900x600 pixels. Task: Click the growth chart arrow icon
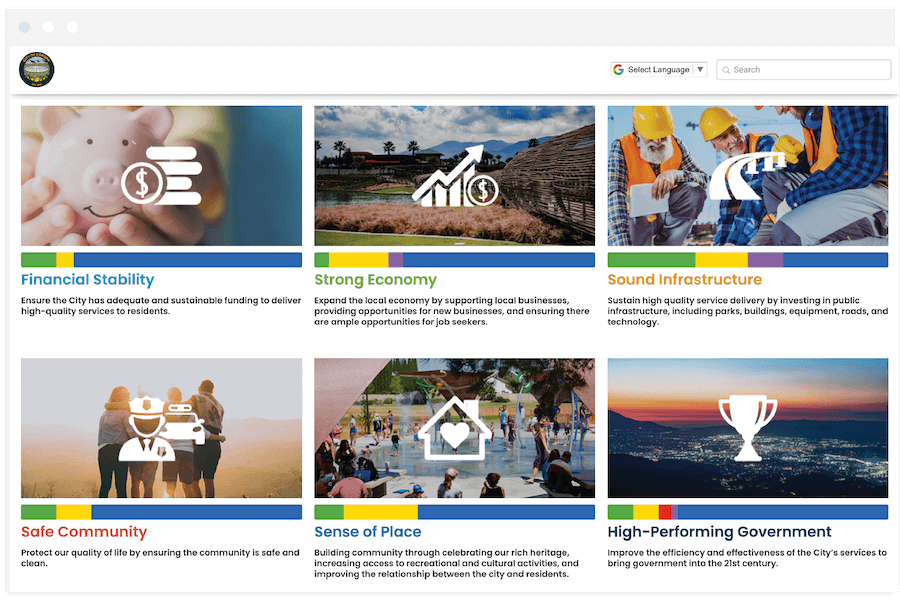(454, 176)
